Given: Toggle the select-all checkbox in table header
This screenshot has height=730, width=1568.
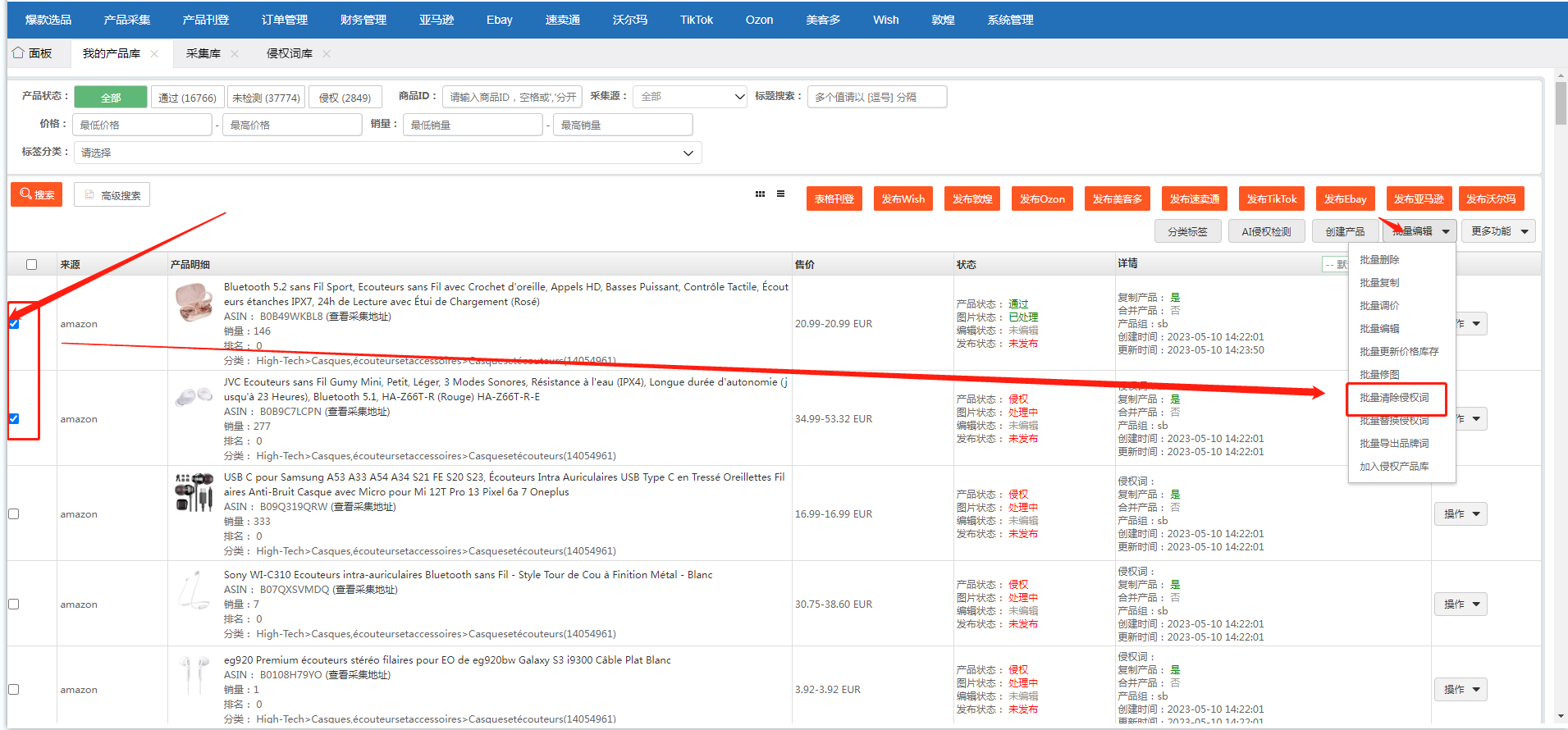Looking at the screenshot, I should click(x=31, y=264).
